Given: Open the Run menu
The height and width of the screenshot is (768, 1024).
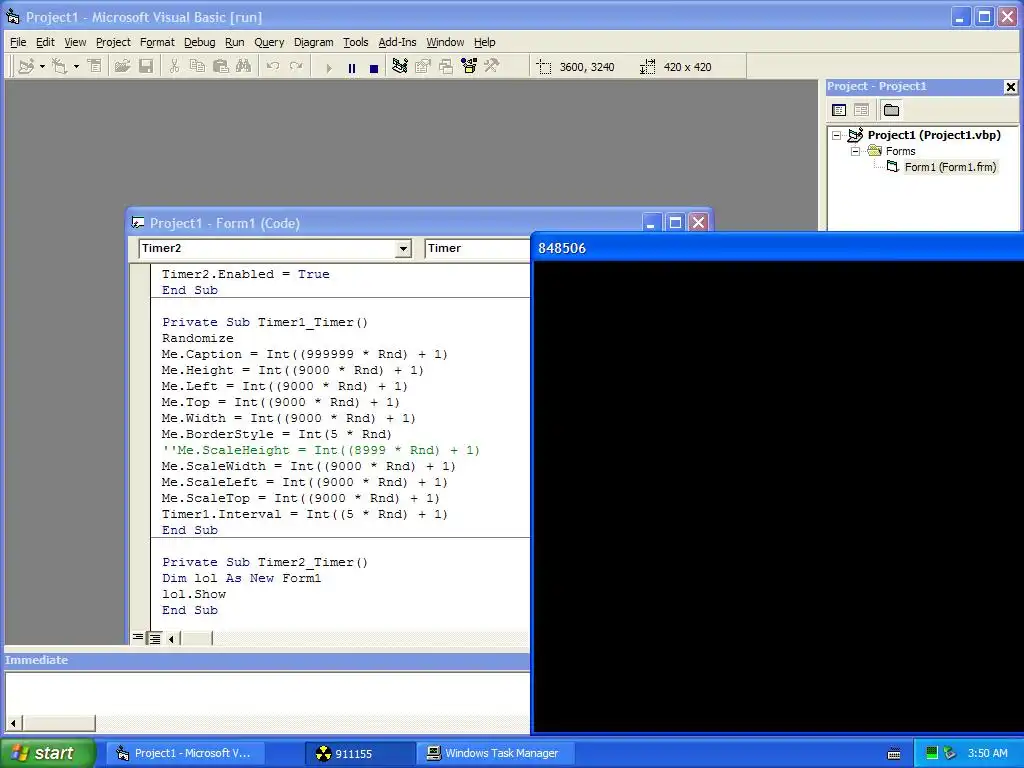Looking at the screenshot, I should (x=234, y=42).
